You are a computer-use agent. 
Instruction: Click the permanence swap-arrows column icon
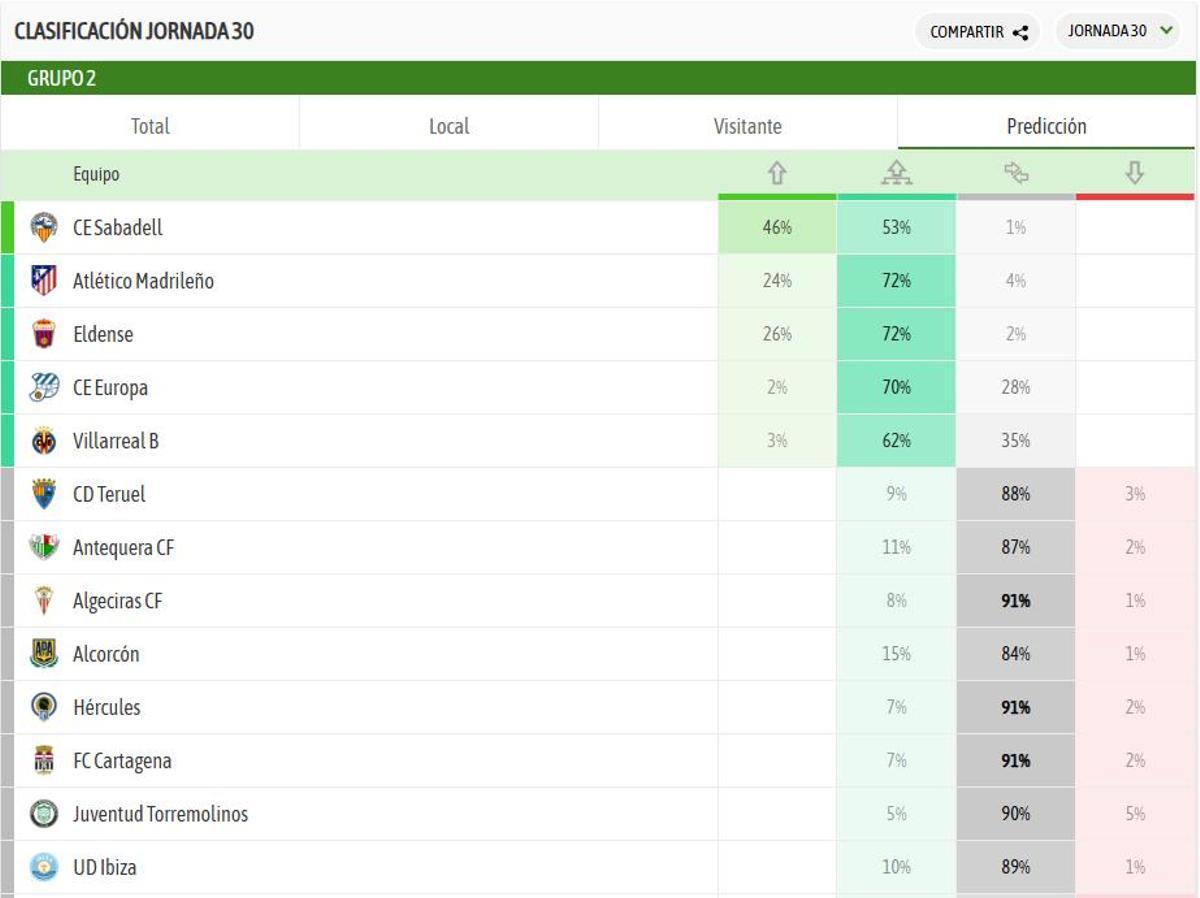pyautogui.click(x=1016, y=173)
